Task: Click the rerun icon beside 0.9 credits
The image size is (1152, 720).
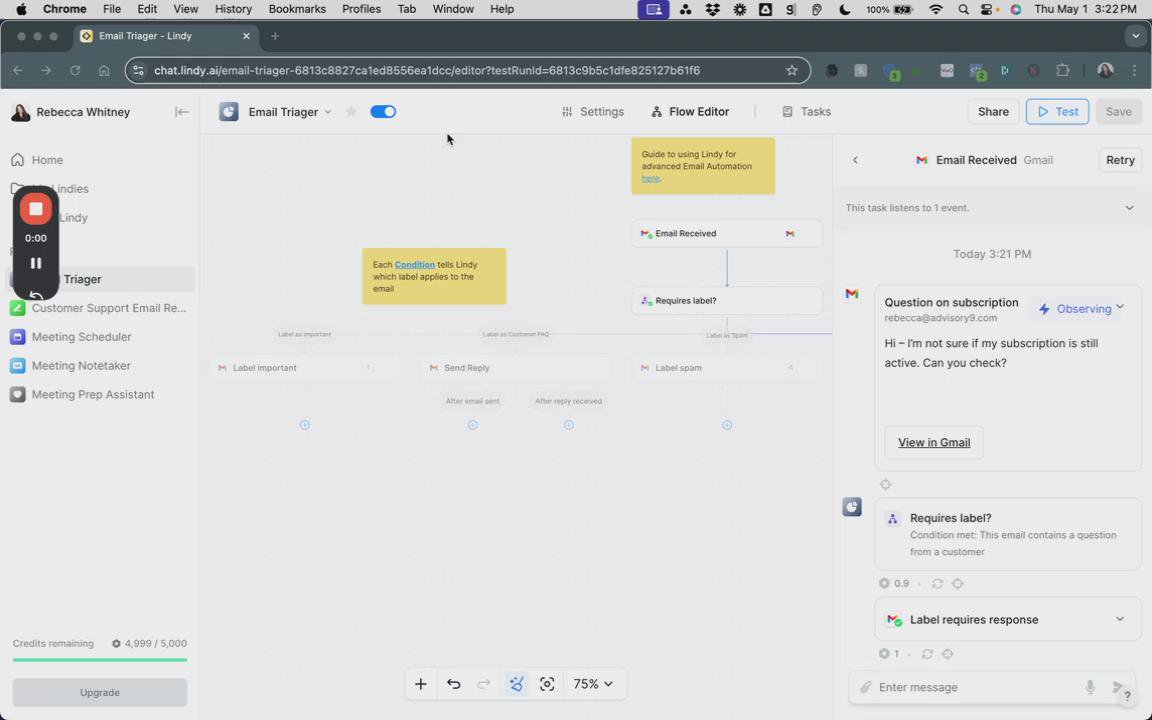Action: pos(937,583)
